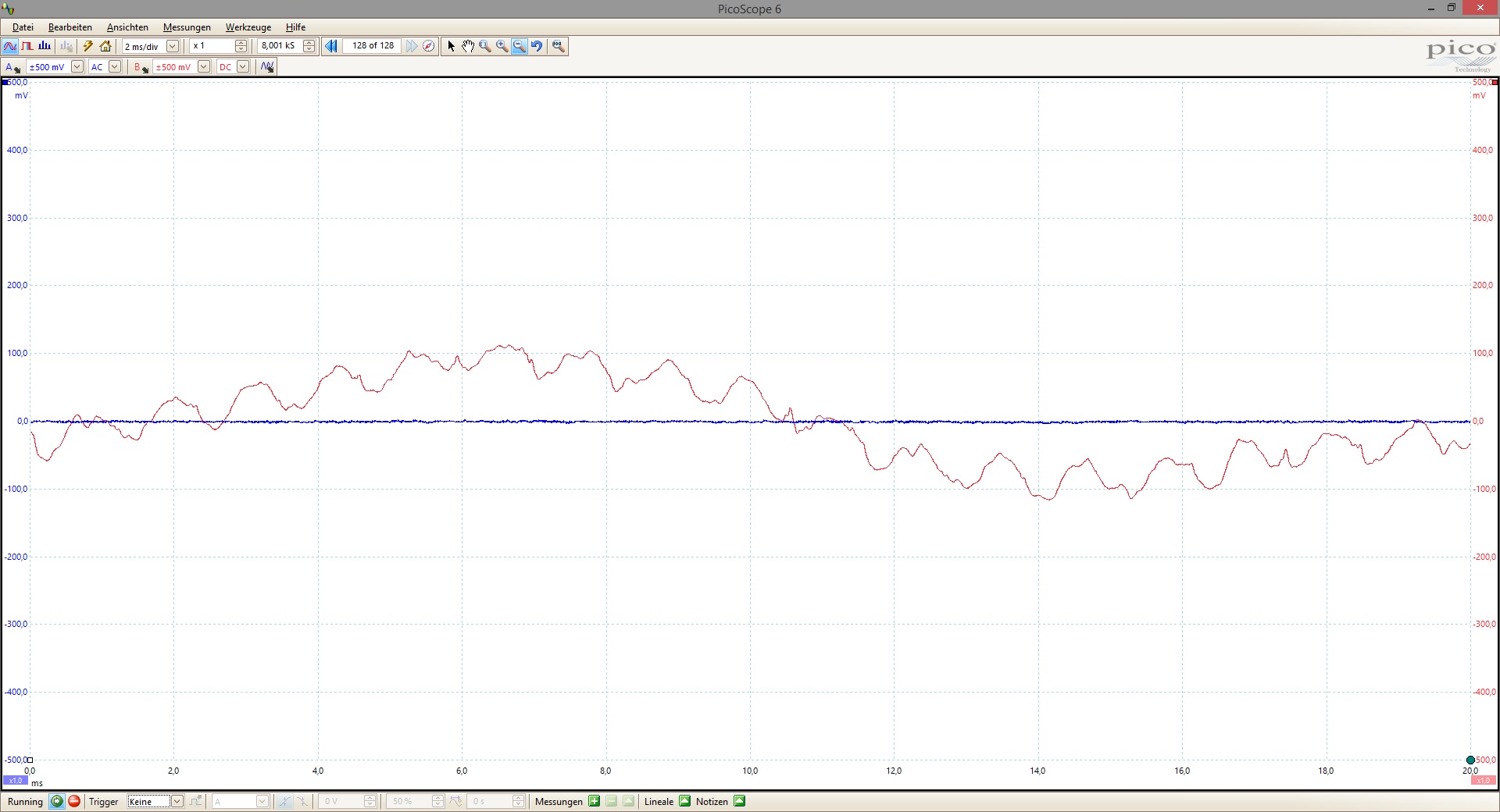Toggle the Lineale rulers legend
The height and width of the screenshot is (812, 1500).
click(x=685, y=801)
